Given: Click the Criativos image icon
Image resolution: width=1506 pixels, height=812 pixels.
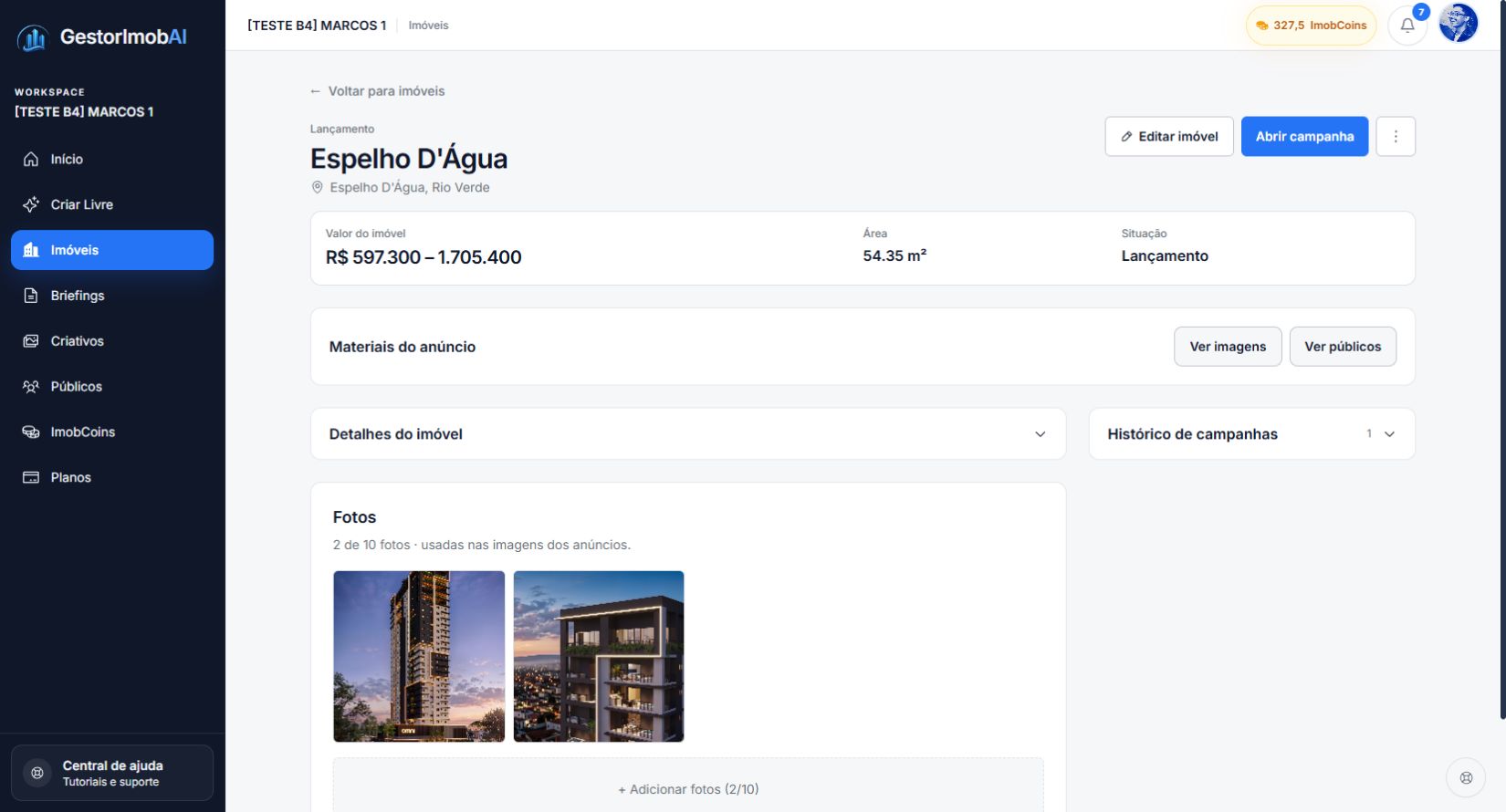Looking at the screenshot, I should pyautogui.click(x=31, y=341).
